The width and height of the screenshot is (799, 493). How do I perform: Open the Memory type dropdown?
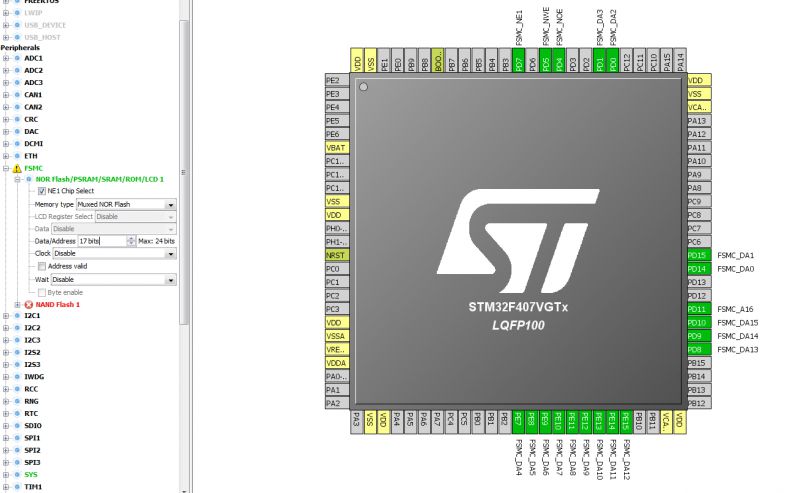[x=171, y=204]
